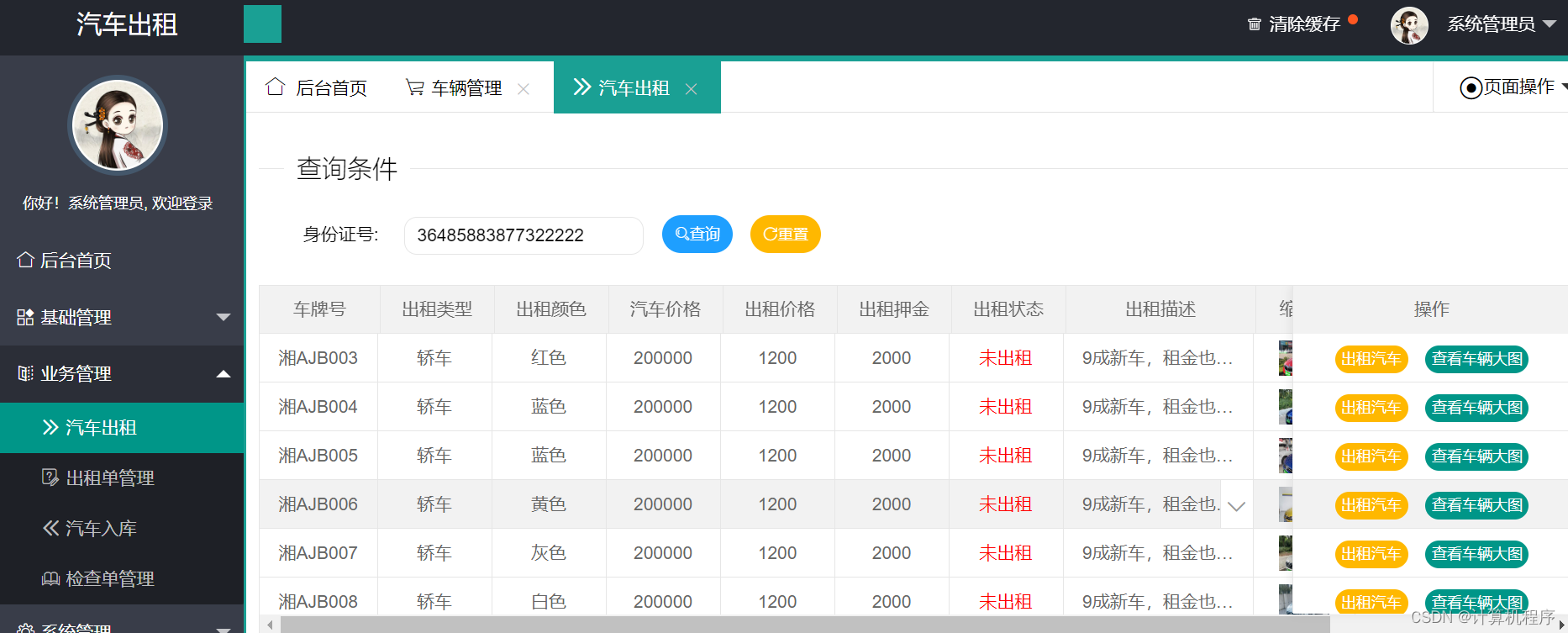Viewport: 1568px width, 633px height.
Task: Click the 汽车入库 double-left arrow icon
Action: [50, 528]
